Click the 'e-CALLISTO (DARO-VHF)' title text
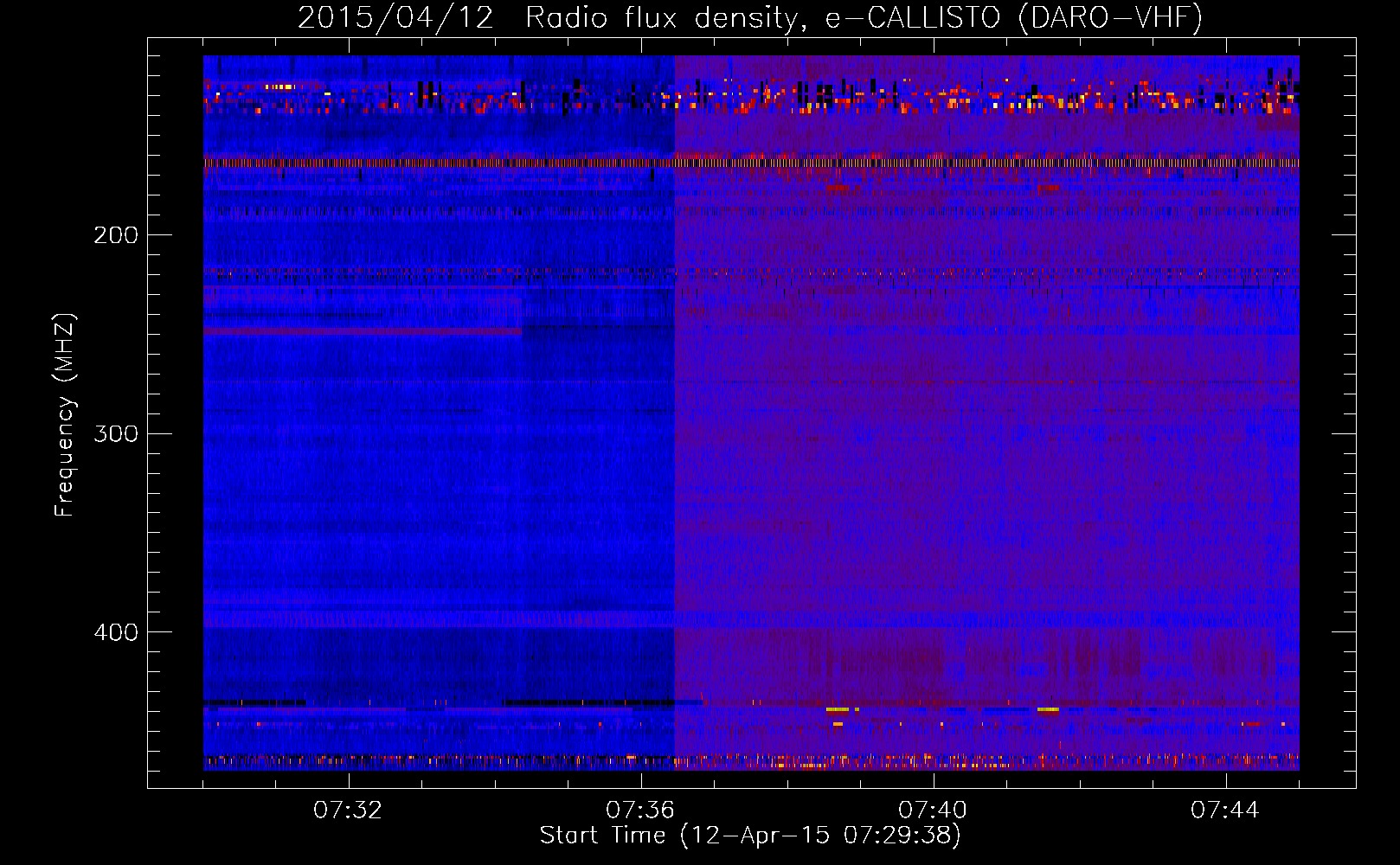The height and width of the screenshot is (865, 1400). click(x=1013, y=18)
